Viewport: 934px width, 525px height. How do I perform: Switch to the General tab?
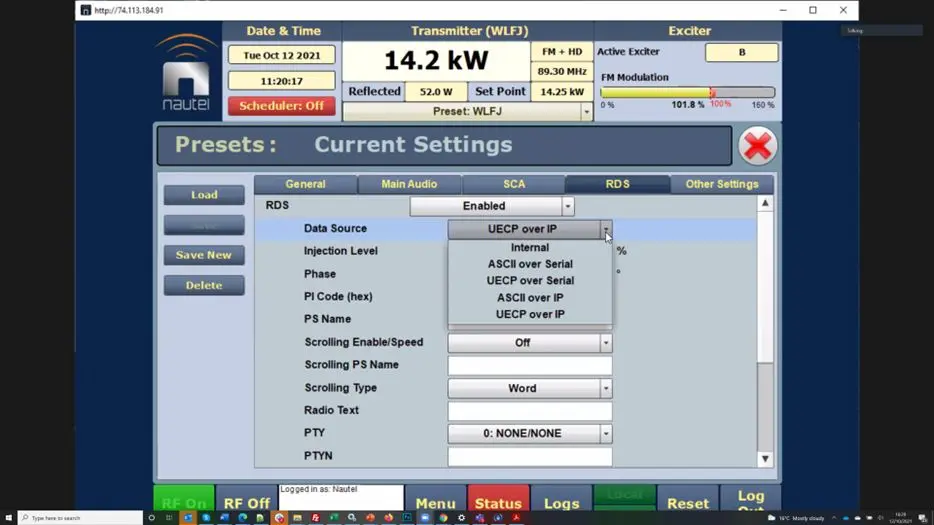click(x=306, y=184)
